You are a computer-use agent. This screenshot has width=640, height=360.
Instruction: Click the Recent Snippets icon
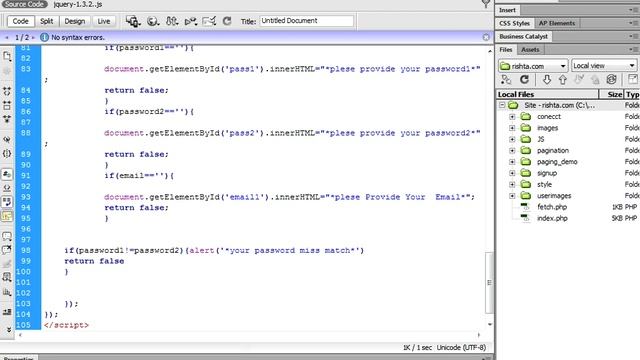(7, 277)
